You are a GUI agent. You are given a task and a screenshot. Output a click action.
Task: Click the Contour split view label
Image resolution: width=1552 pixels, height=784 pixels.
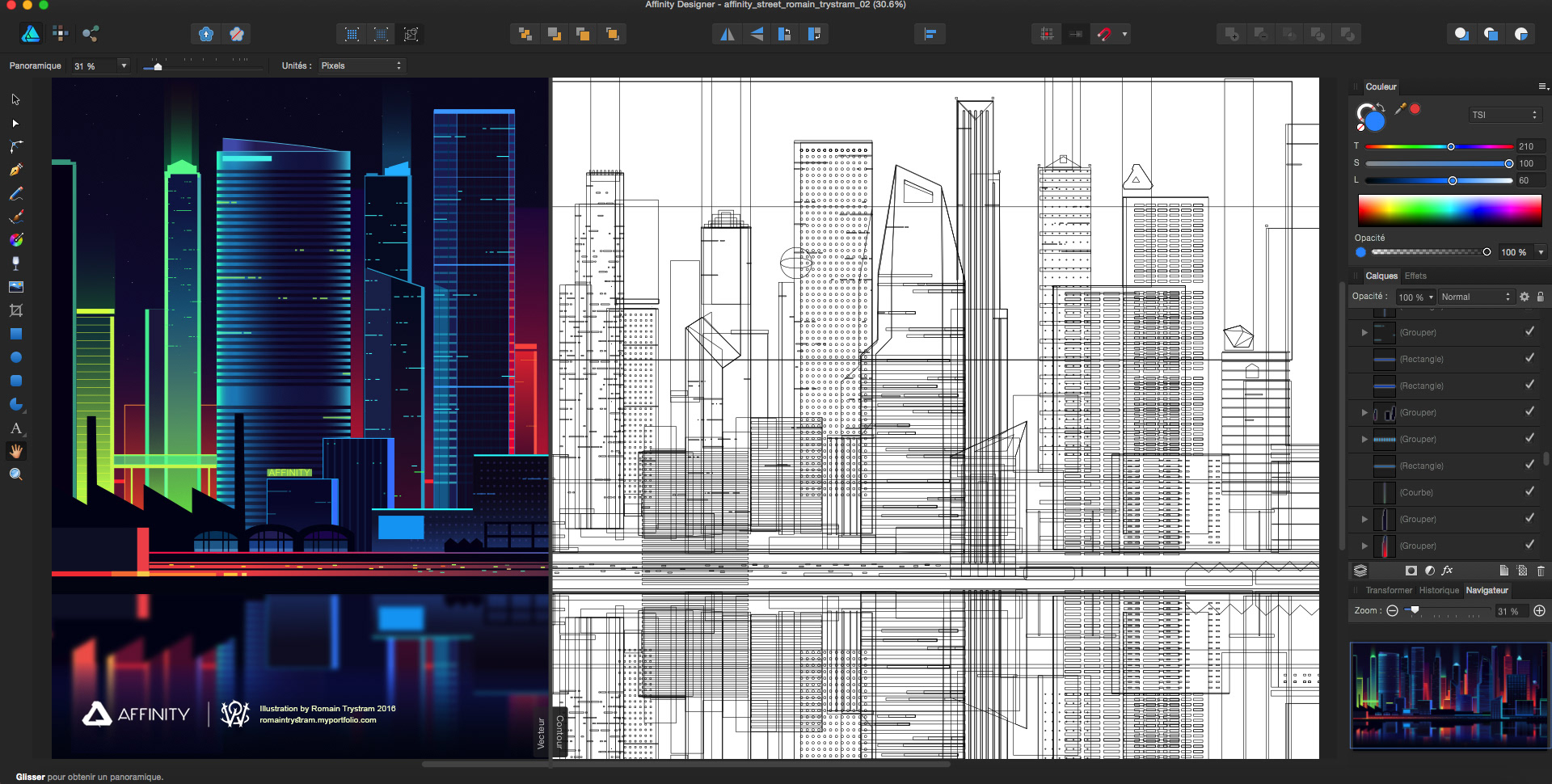[x=559, y=731]
